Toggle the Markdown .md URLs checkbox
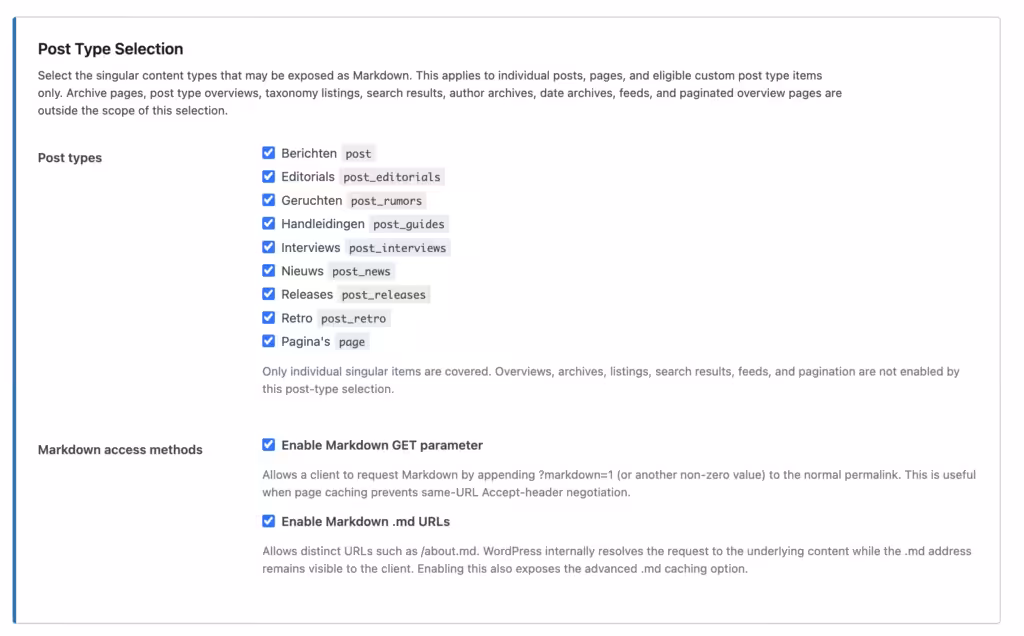 click(x=268, y=521)
